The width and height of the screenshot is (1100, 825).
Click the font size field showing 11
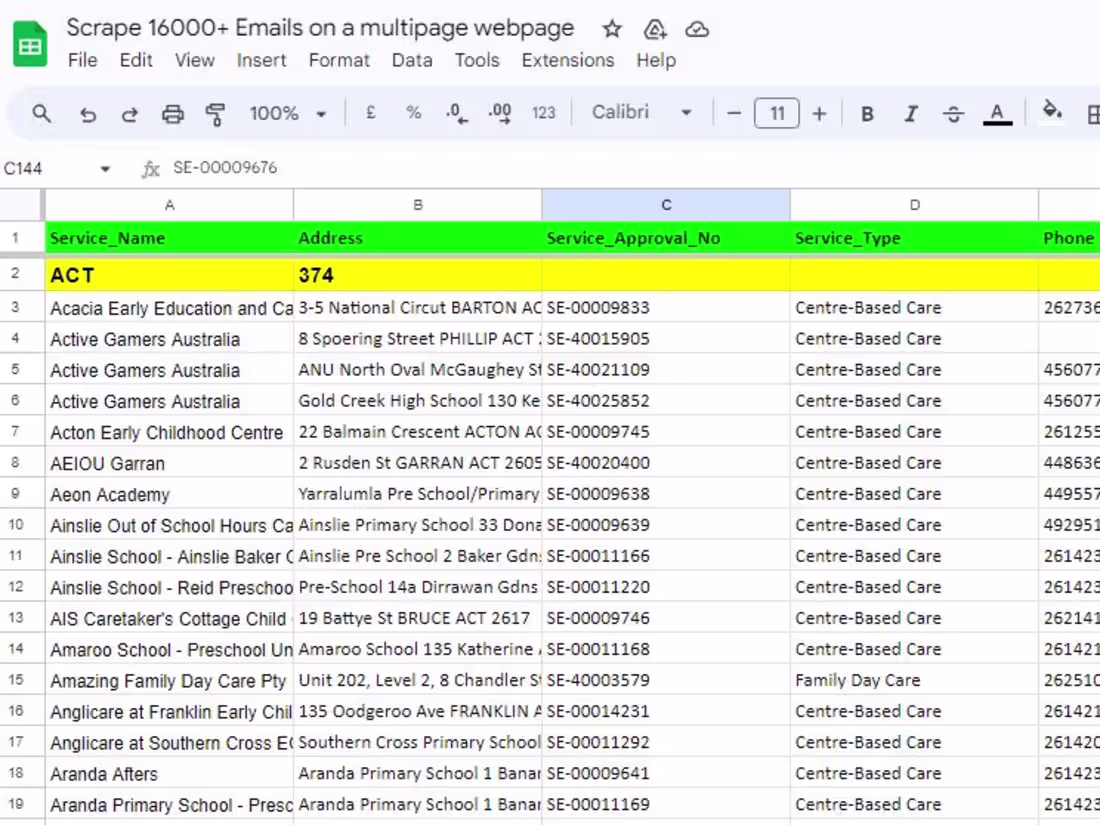(777, 113)
